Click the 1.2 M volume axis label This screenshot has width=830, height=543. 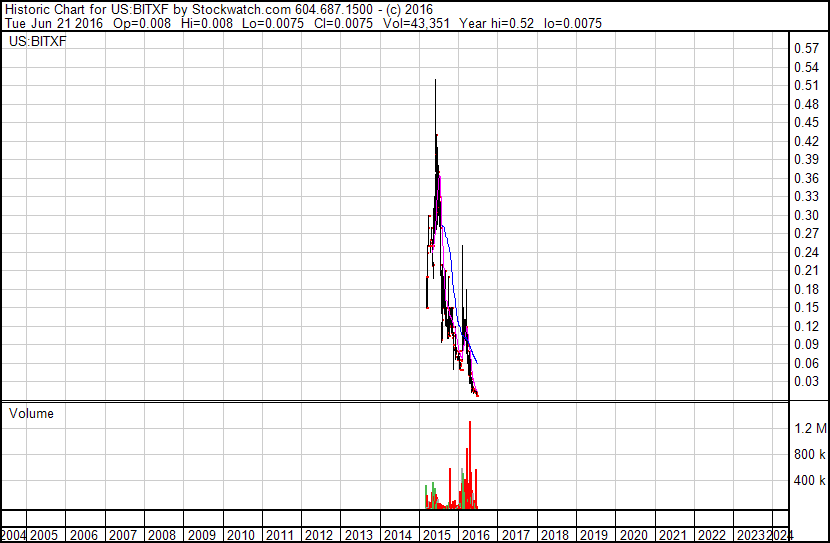(x=810, y=428)
